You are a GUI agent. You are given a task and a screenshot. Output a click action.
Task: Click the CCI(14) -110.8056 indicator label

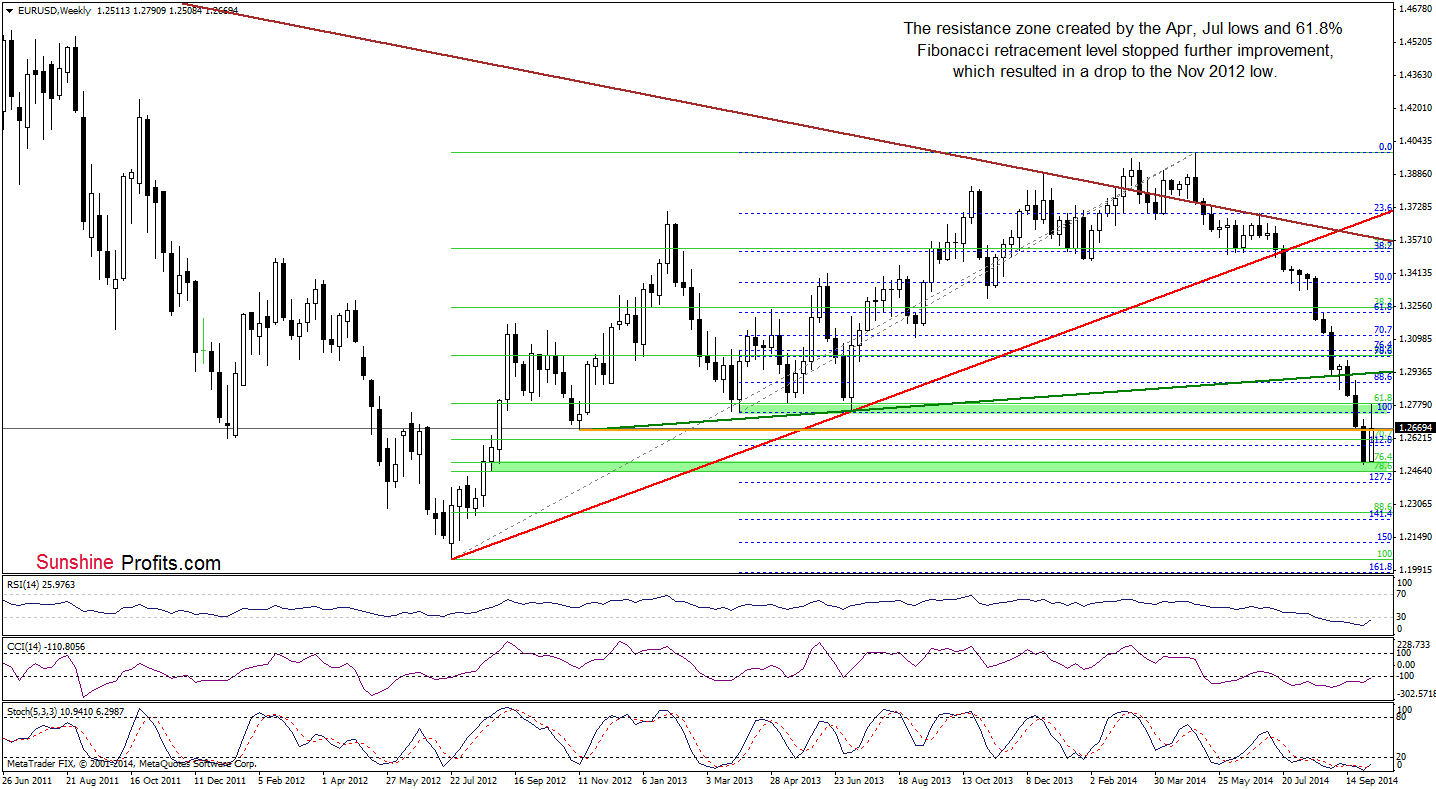click(x=48, y=647)
